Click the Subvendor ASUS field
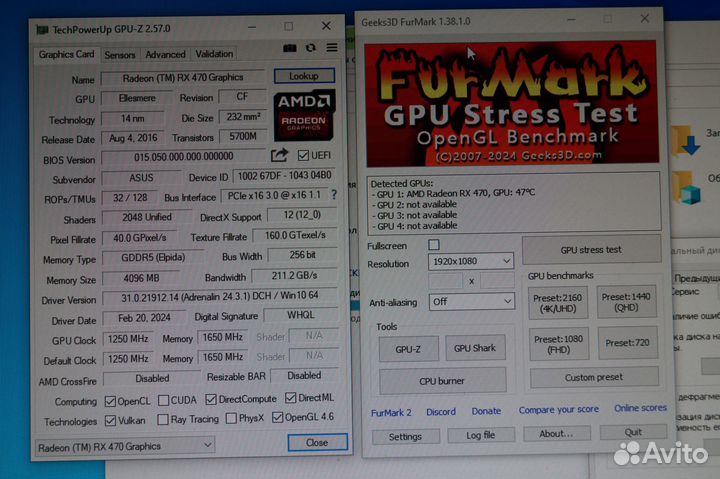Viewport: 720px width, 479px height. tap(141, 178)
